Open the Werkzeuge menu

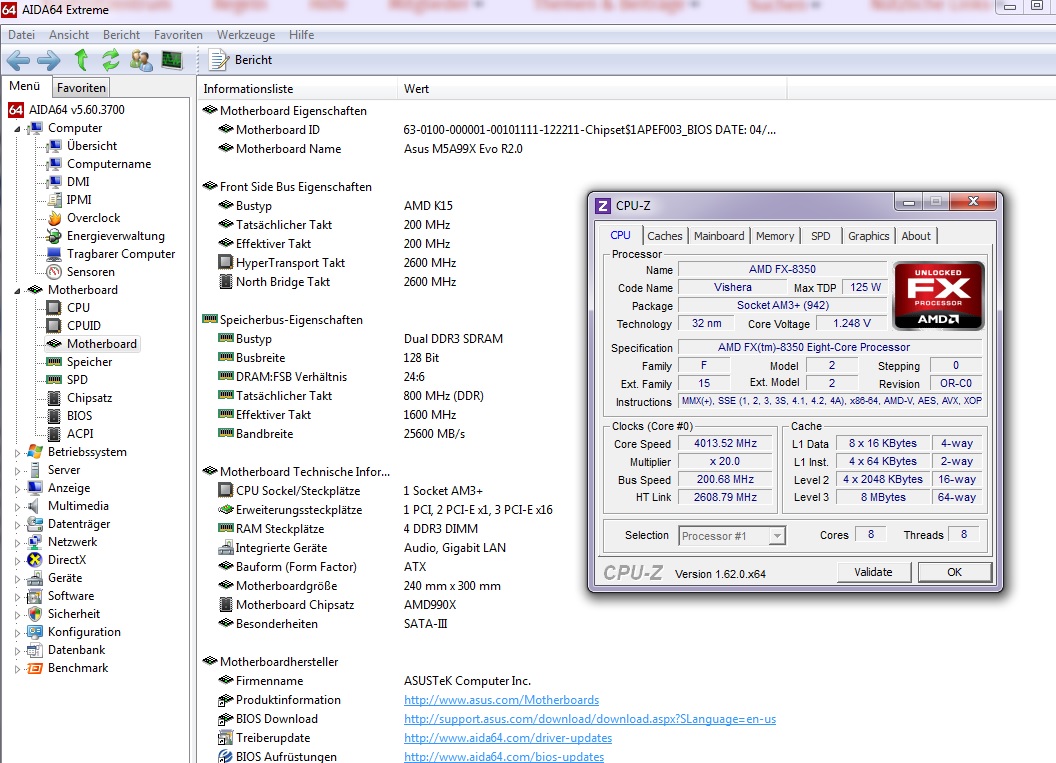pyautogui.click(x=246, y=34)
